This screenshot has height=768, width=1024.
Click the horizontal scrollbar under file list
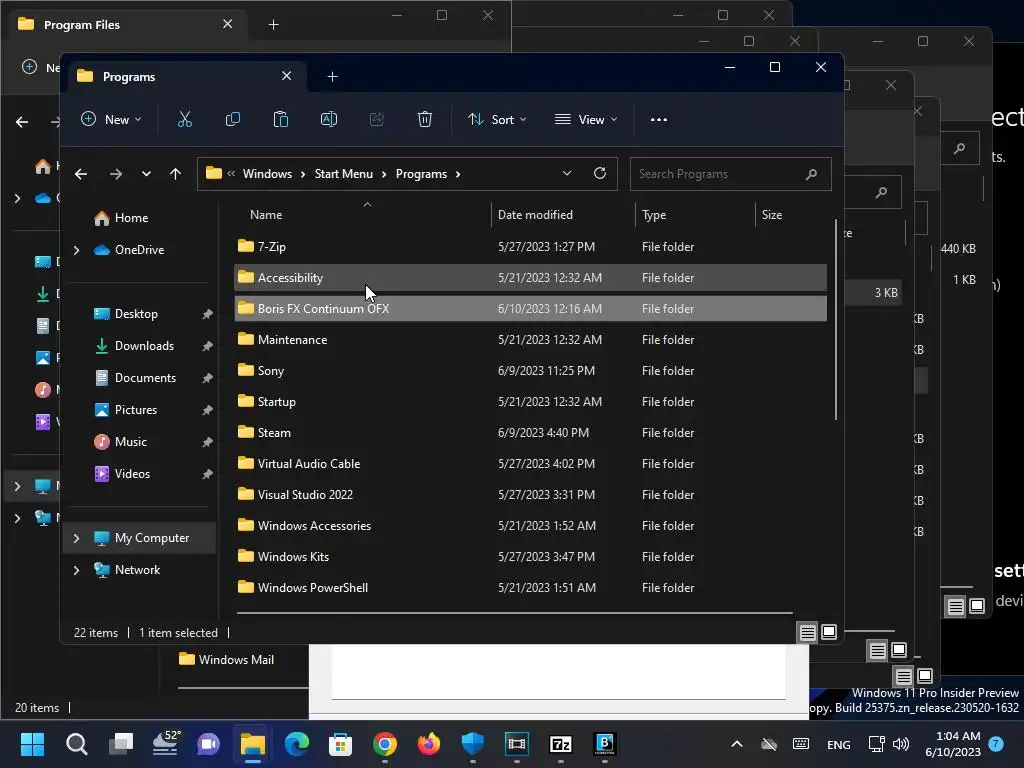point(515,613)
